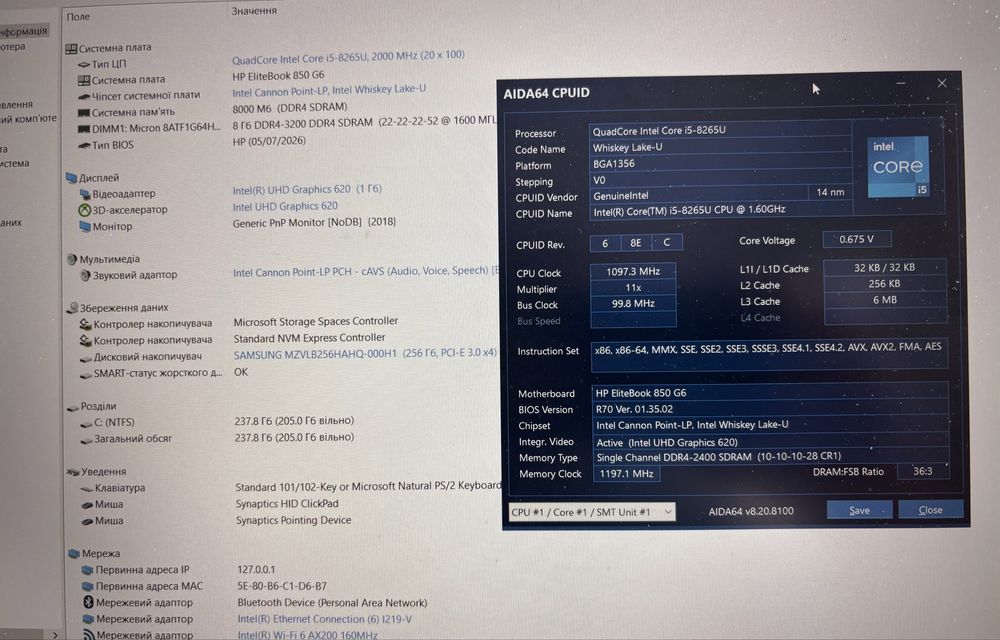Minimize the AIDA64 CPUID window
Image resolution: width=1000 pixels, height=640 pixels.
tap(901, 83)
